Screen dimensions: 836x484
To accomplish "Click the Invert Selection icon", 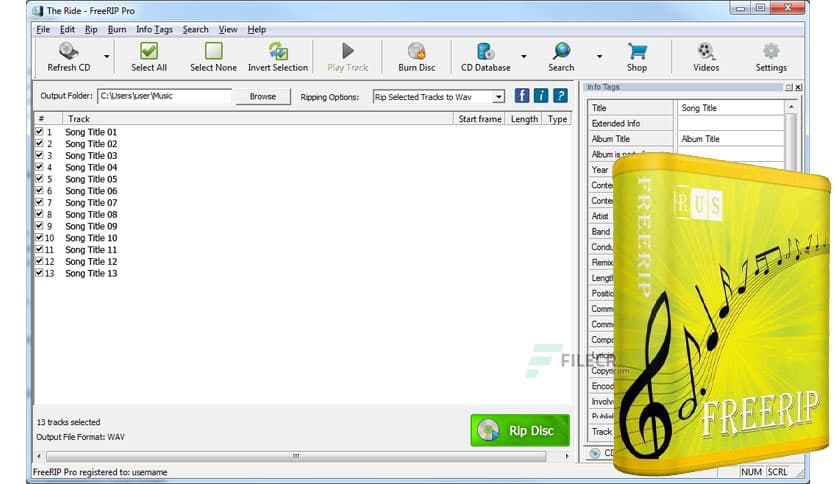I will 278,51.
